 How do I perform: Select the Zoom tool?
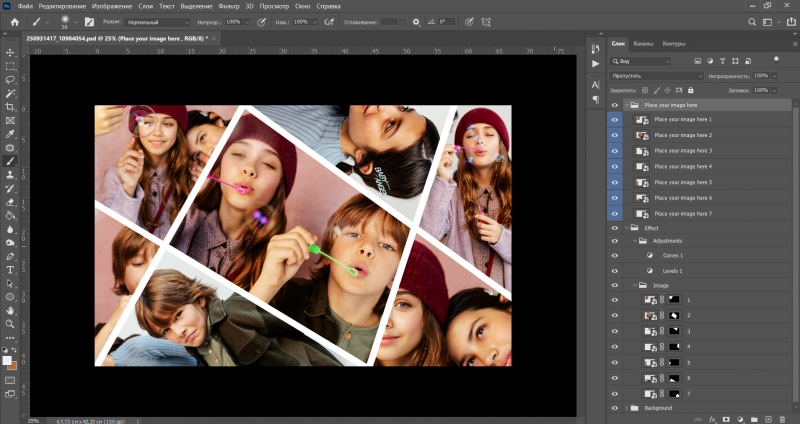pos(10,323)
